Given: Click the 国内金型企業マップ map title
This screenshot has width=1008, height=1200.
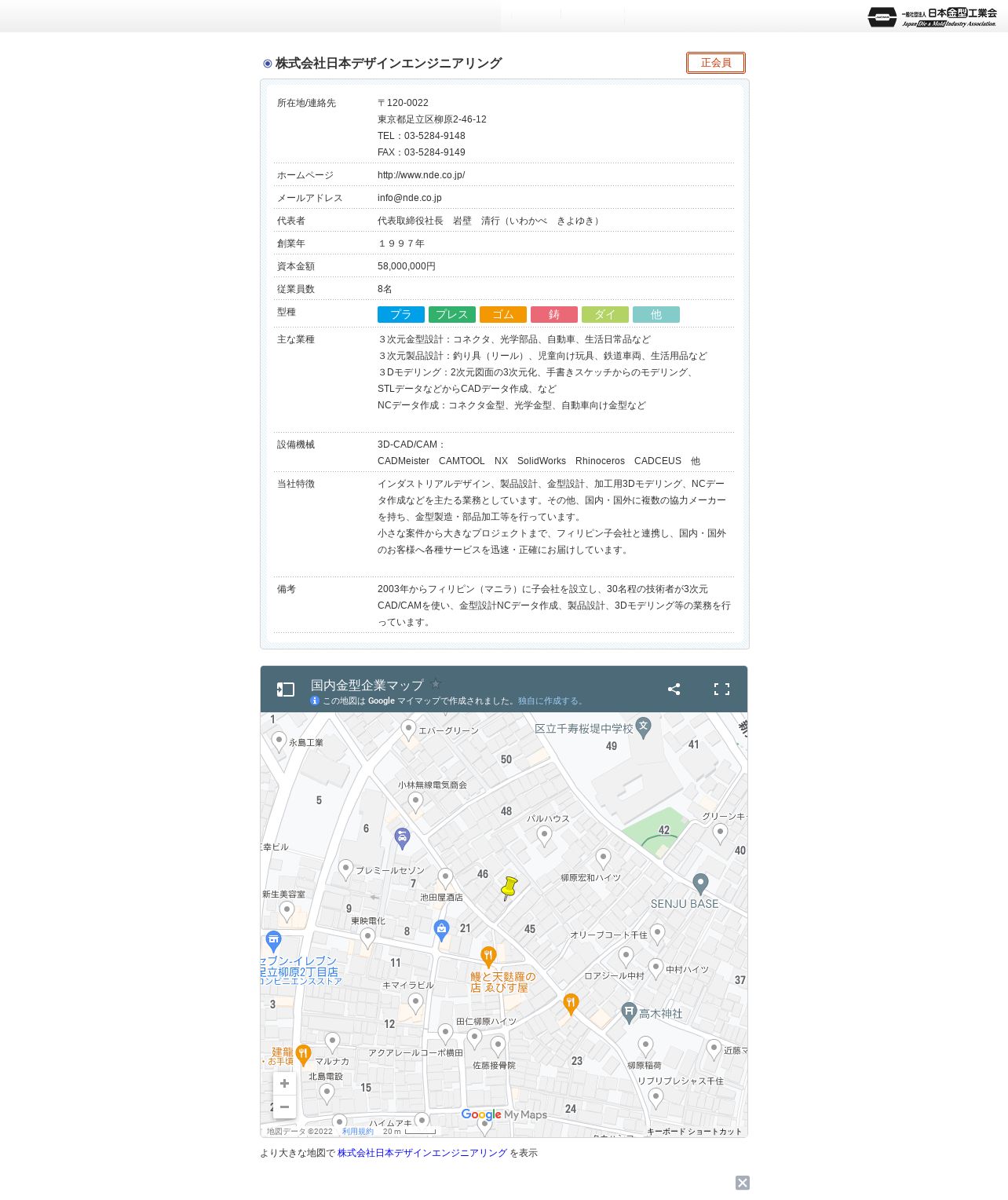Looking at the screenshot, I should [367, 685].
